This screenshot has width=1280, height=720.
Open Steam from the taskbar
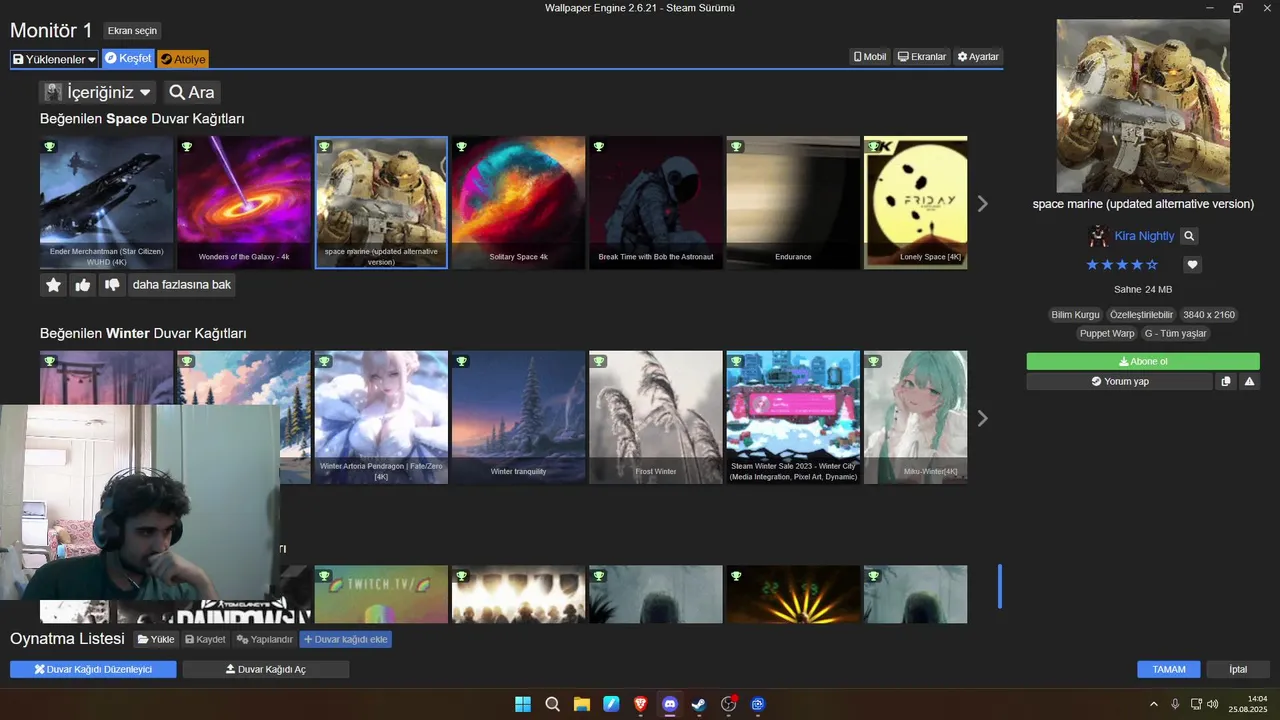[699, 704]
